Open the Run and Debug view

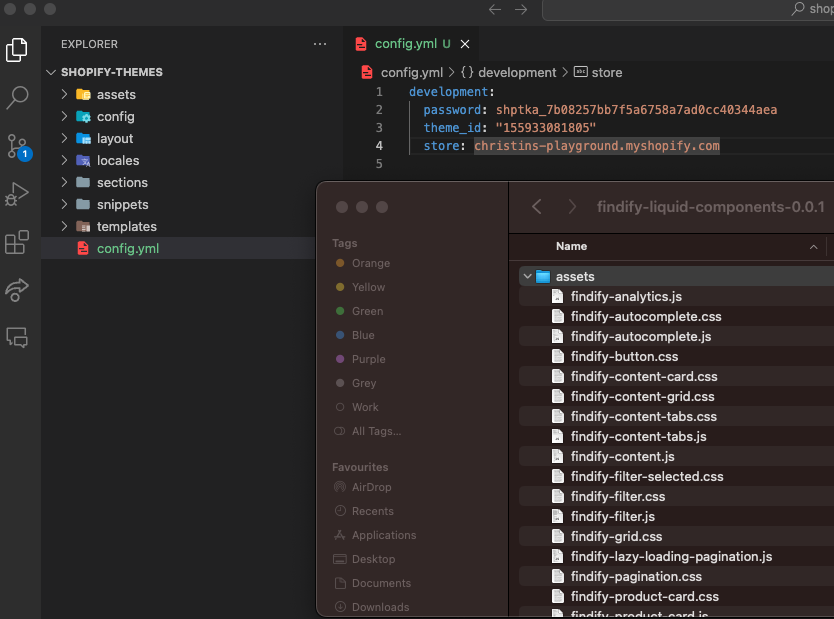tap(17, 194)
